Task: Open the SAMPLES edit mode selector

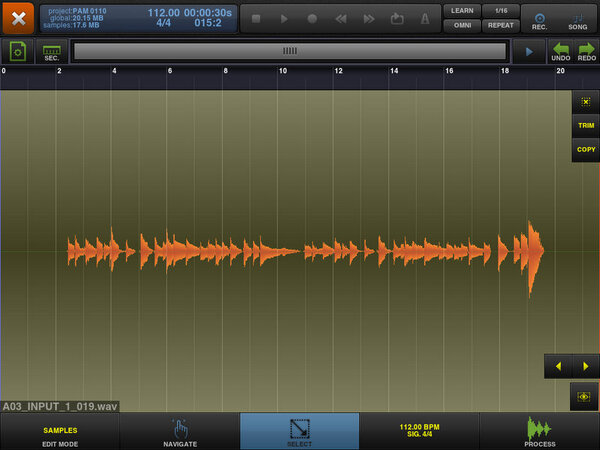Action: [60, 431]
